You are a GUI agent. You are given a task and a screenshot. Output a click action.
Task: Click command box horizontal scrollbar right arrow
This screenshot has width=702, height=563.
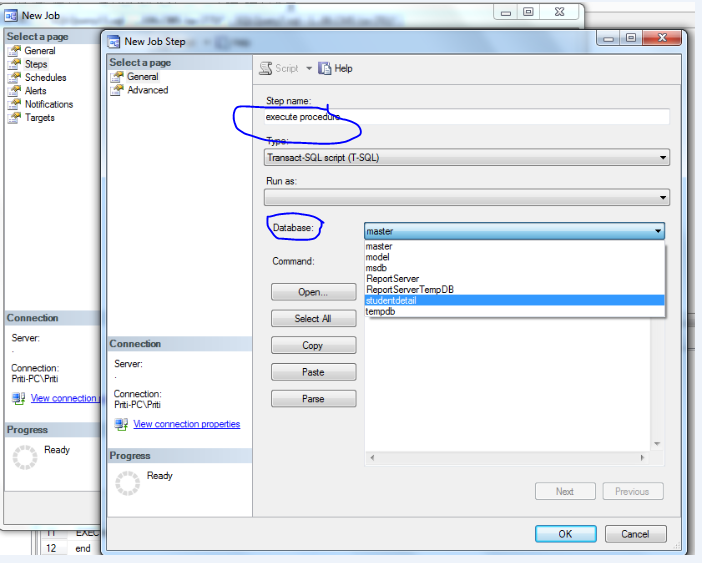coord(642,457)
